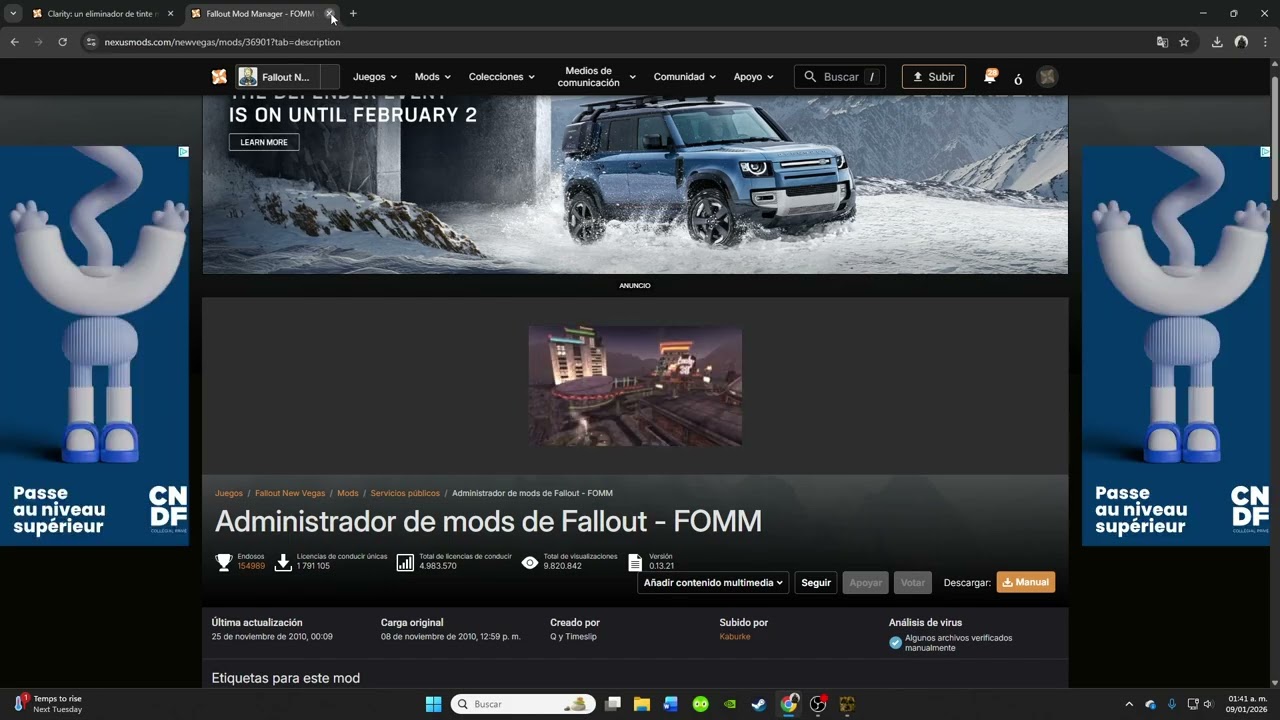
Task: Click the mod screenshot thumbnail
Action: click(635, 385)
